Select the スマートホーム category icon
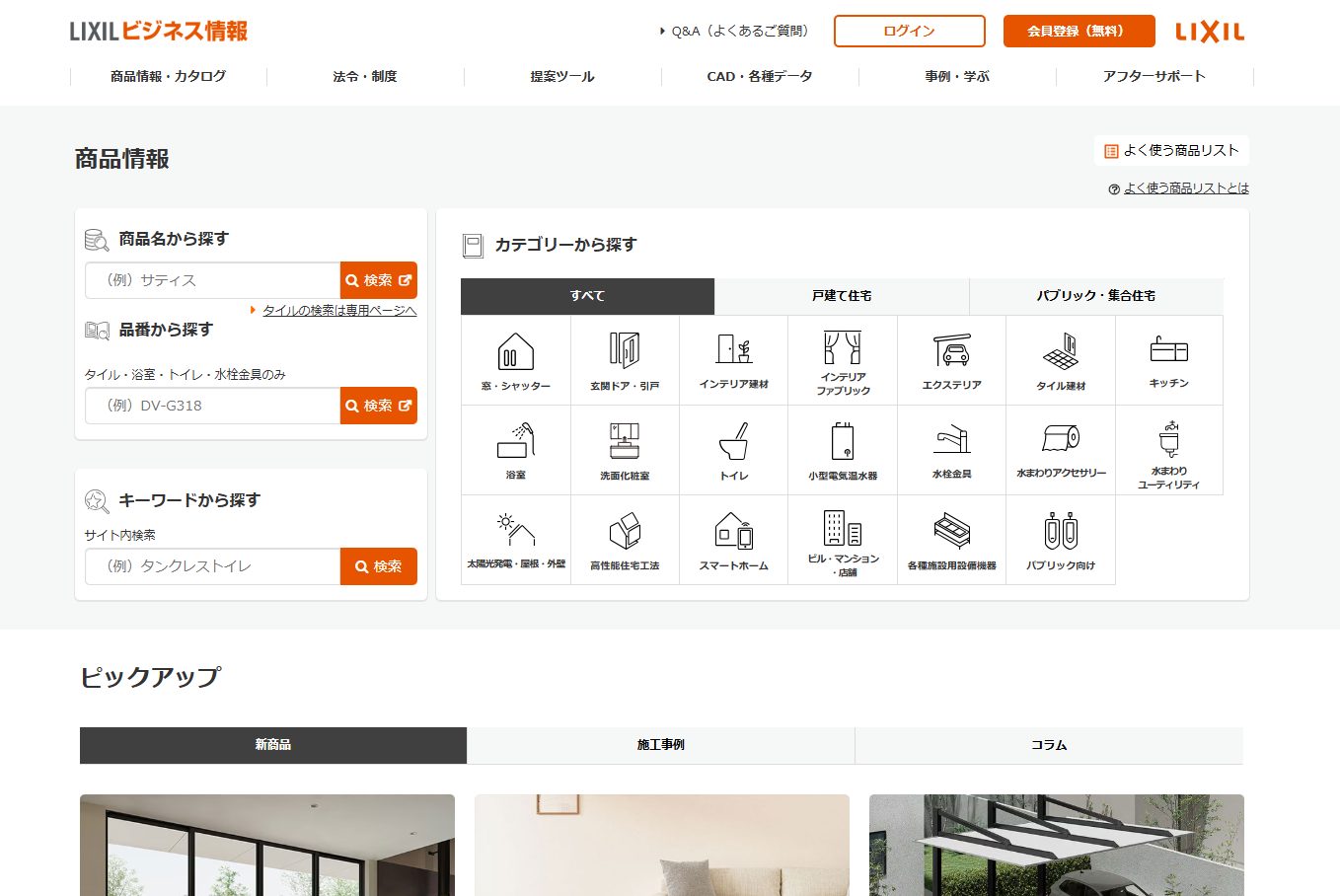This screenshot has width=1340, height=896. click(733, 540)
